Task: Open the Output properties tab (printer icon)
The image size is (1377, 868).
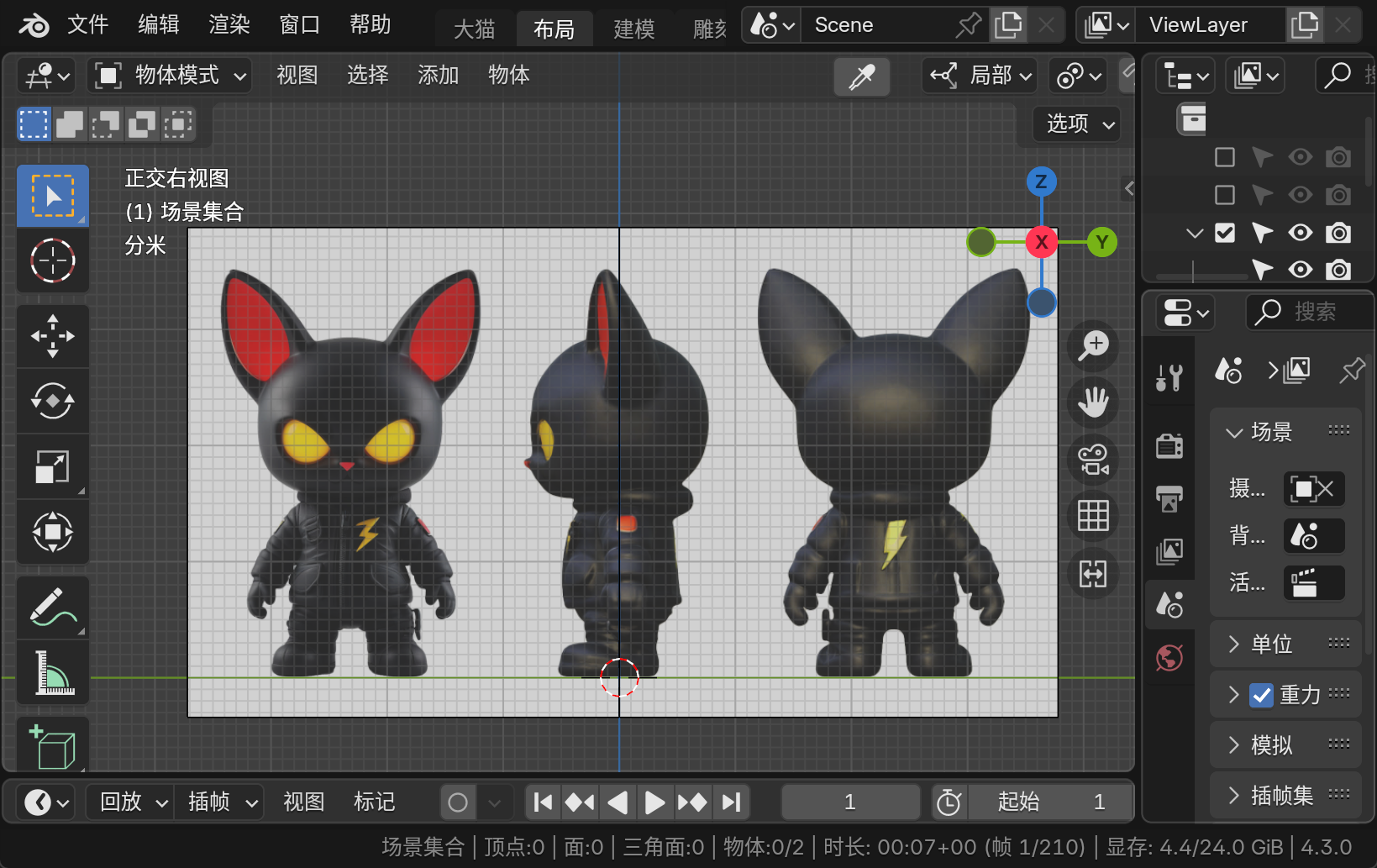Action: (1169, 498)
